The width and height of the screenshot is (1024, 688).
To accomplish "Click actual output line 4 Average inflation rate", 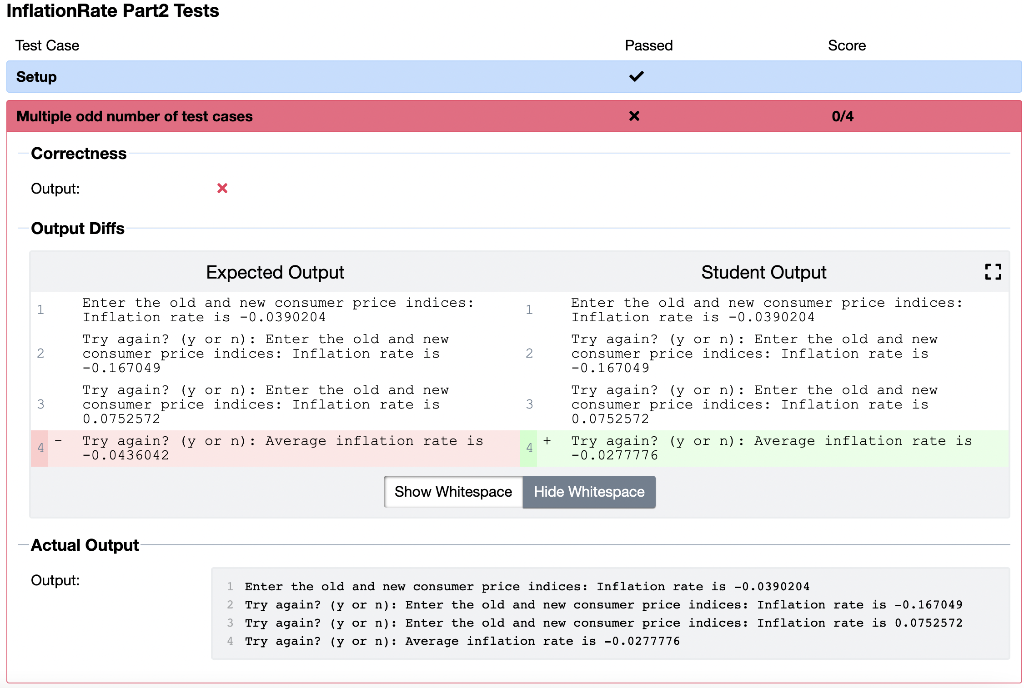I will [462, 641].
